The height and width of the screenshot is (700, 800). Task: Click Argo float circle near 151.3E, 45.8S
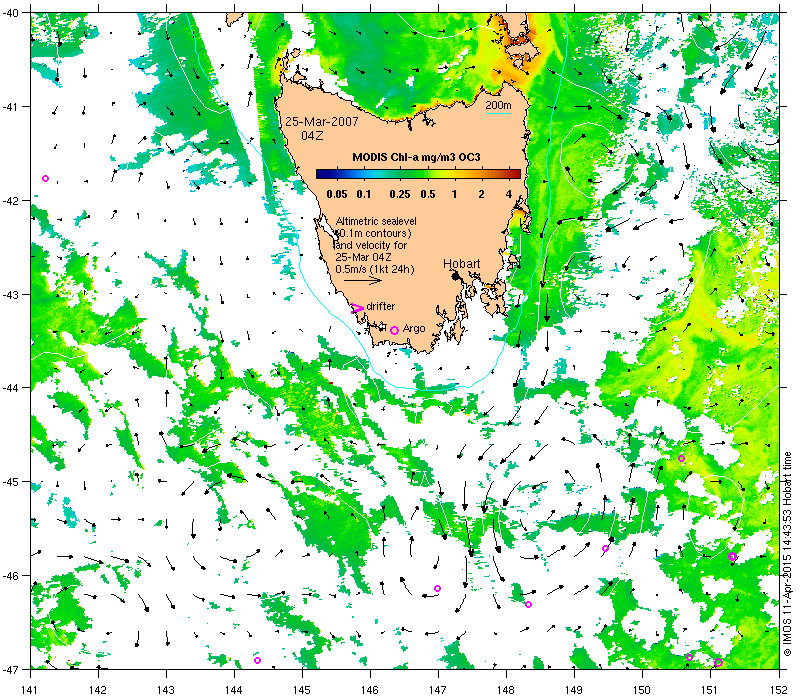[733, 557]
